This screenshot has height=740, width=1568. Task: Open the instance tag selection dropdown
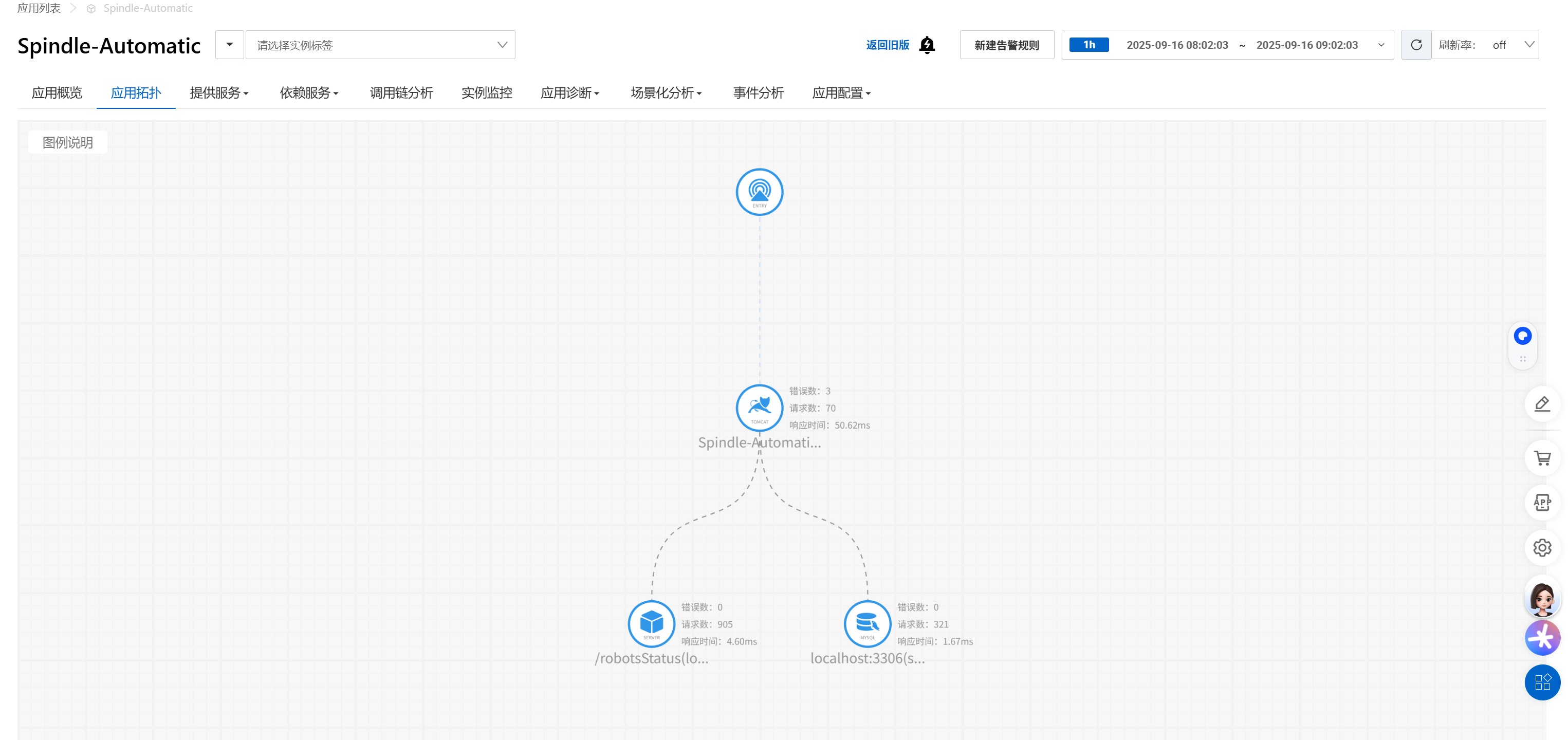pos(380,45)
